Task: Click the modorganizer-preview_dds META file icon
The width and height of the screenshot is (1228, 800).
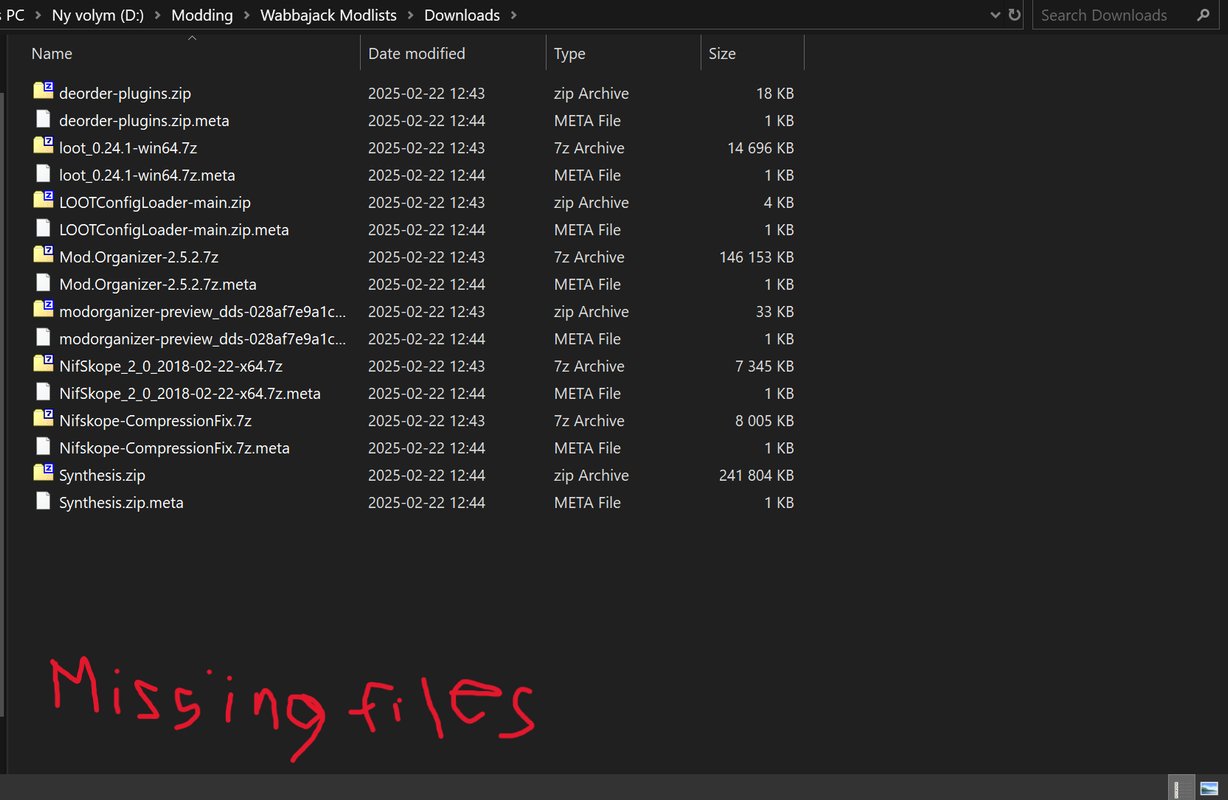Action: point(43,338)
